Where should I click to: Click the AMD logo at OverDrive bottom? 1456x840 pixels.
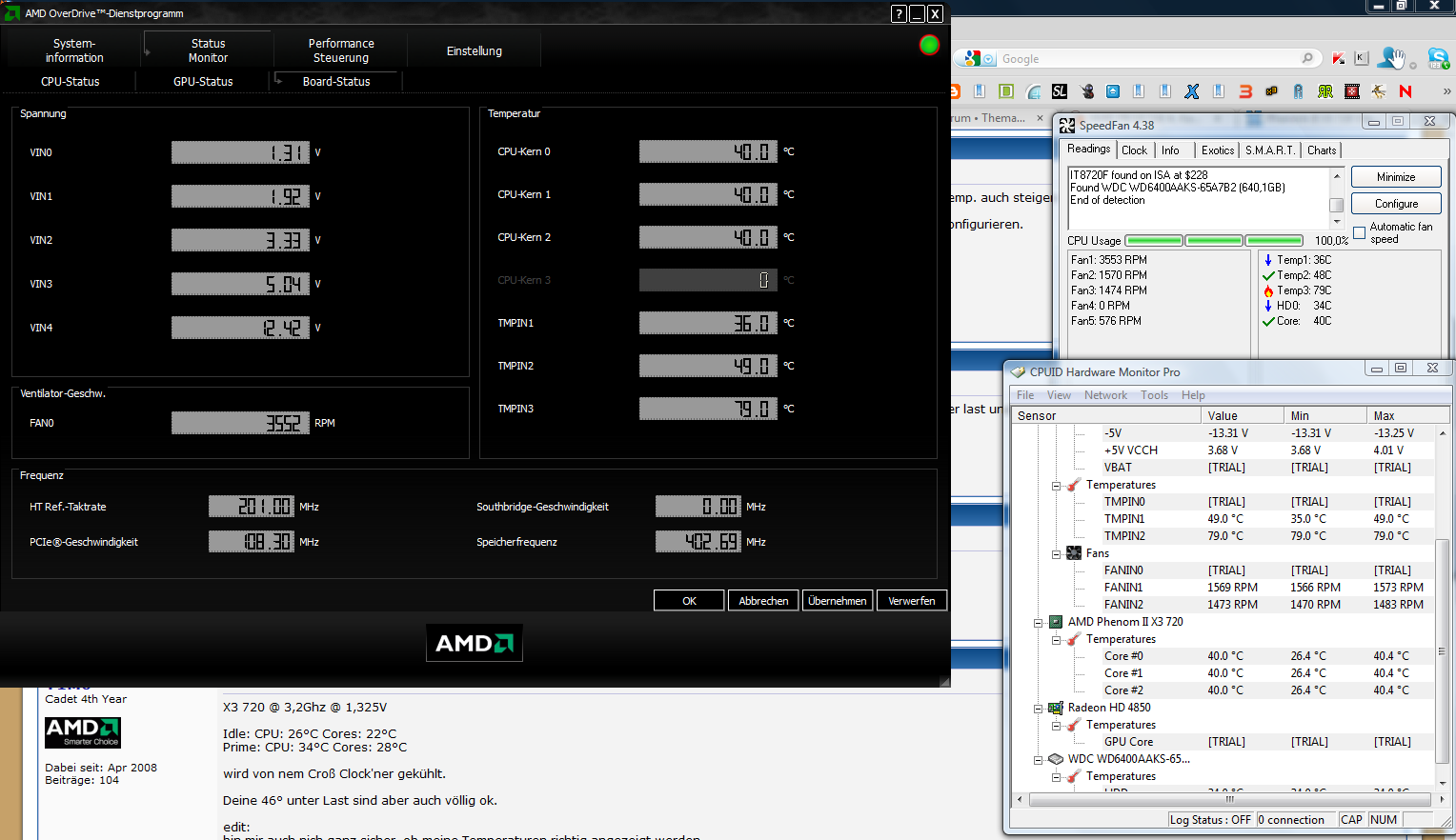point(474,643)
